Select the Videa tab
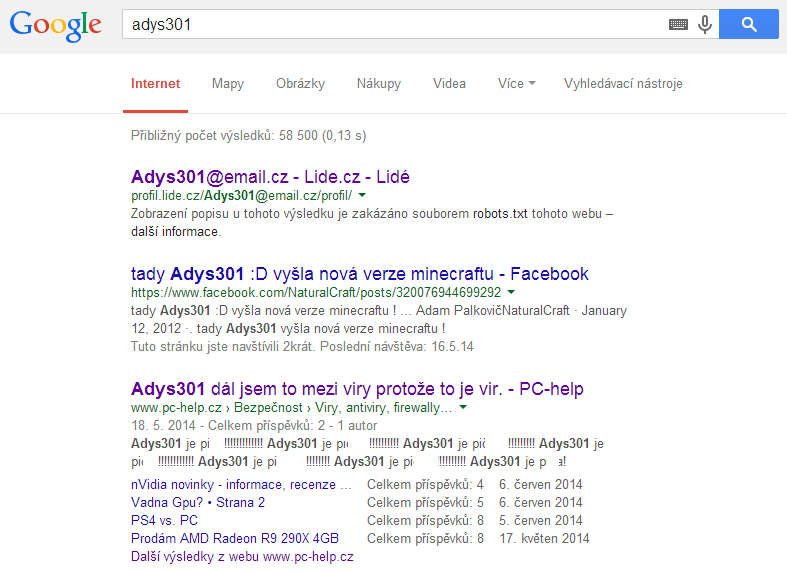Image resolution: width=787 pixels, height=572 pixels. [x=449, y=84]
